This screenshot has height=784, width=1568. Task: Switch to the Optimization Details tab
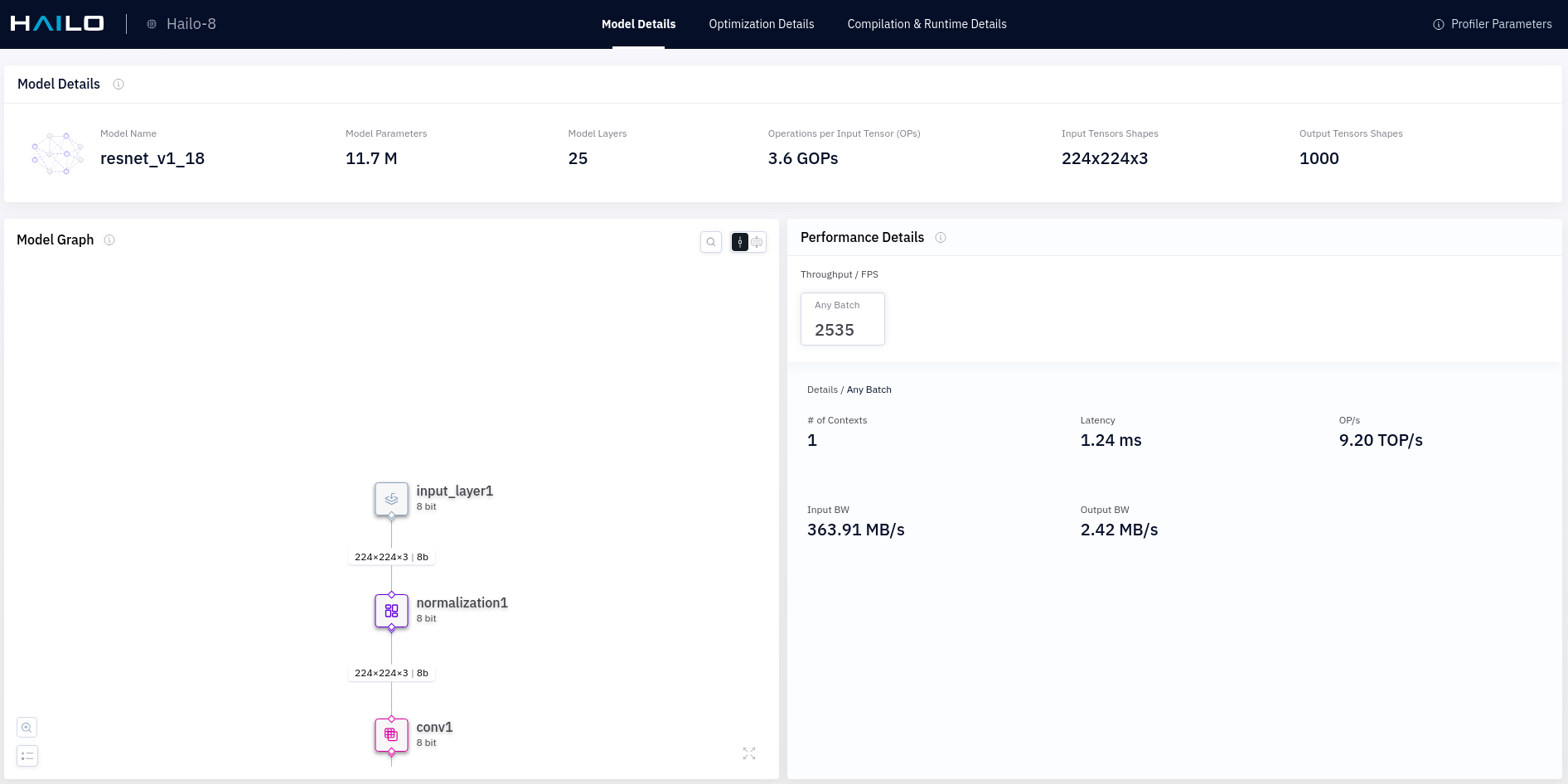pos(761,24)
